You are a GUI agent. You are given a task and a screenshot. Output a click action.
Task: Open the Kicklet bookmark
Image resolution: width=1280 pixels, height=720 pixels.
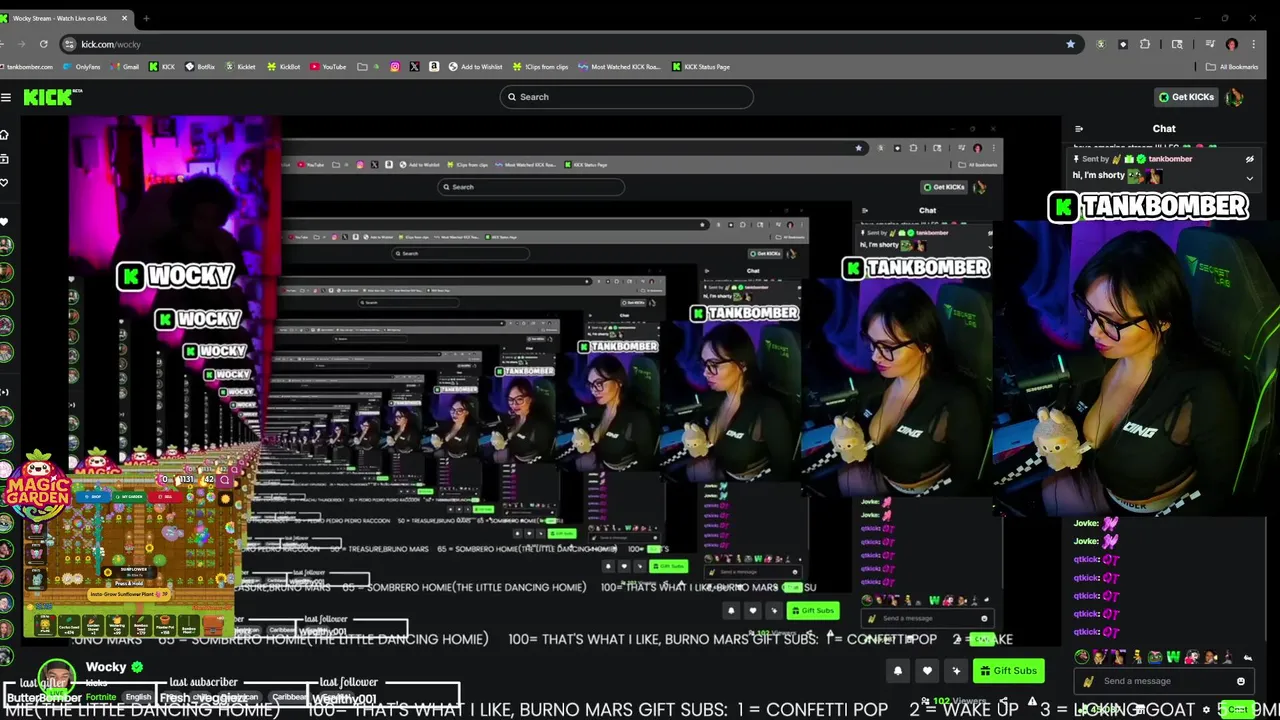pos(240,67)
